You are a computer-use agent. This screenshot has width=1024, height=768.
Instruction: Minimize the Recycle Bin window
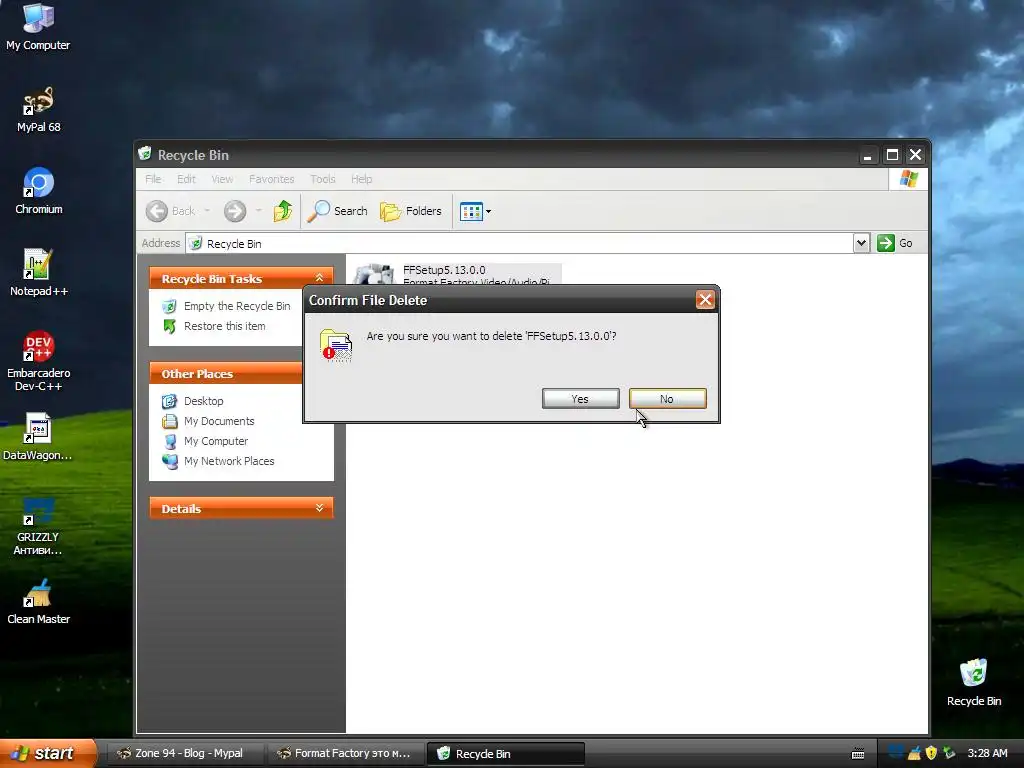click(x=867, y=155)
